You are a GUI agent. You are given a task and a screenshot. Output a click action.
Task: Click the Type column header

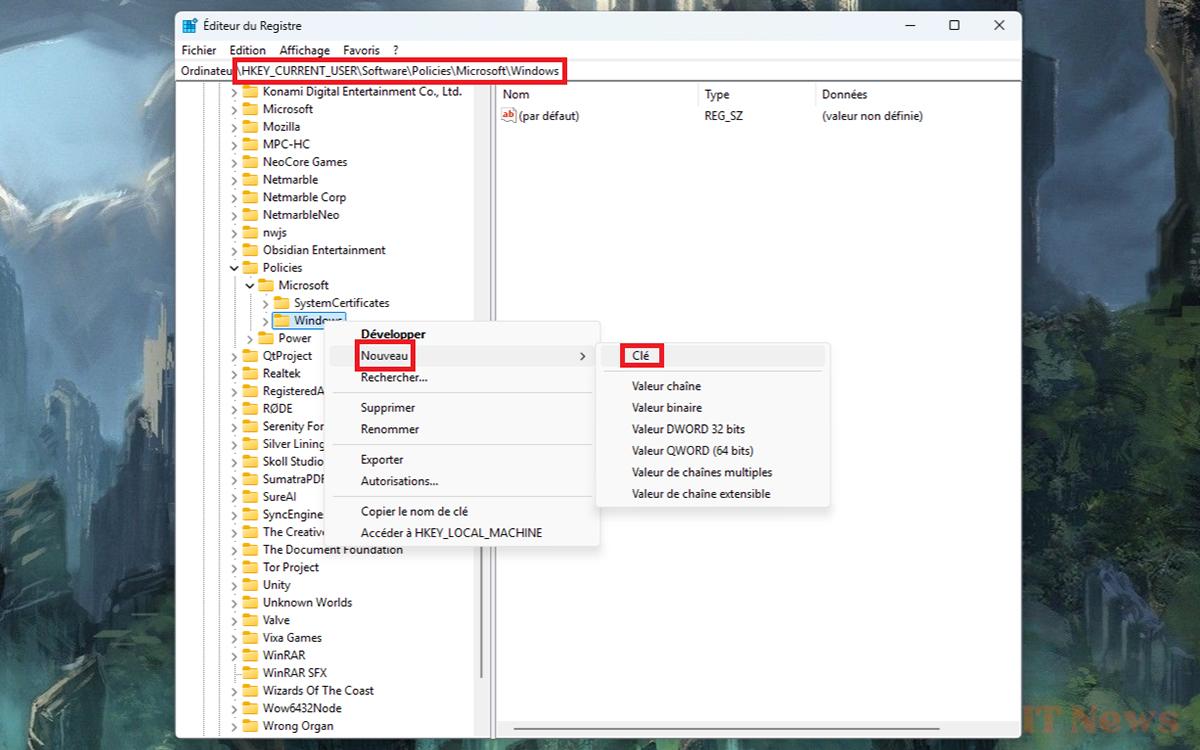point(757,95)
